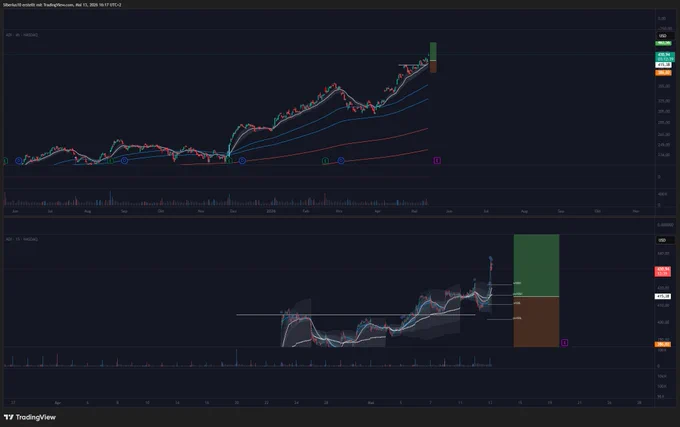
Task: Click the Dez label on upper time axis
Action: [x=233, y=211]
